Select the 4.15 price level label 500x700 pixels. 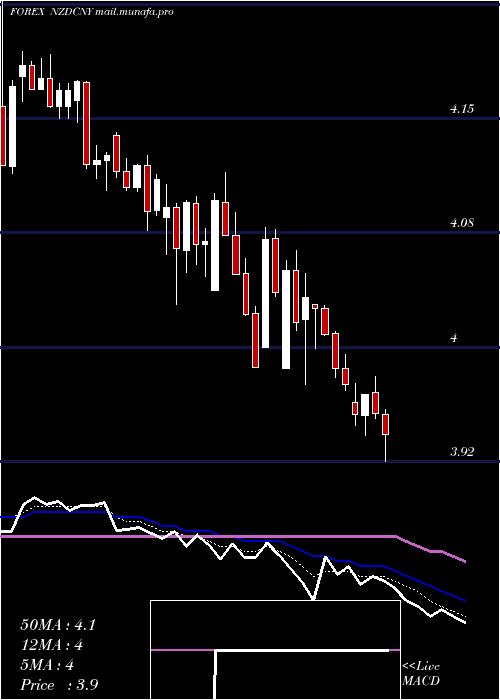click(x=462, y=109)
